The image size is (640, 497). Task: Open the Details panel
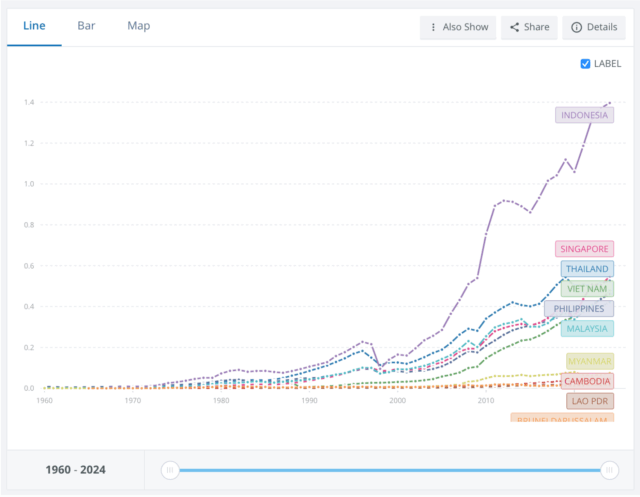pyautogui.click(x=594, y=27)
